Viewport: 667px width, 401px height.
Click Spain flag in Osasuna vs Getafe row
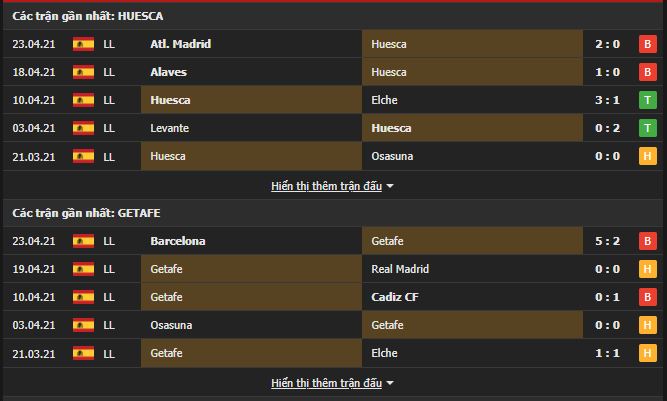(83, 325)
